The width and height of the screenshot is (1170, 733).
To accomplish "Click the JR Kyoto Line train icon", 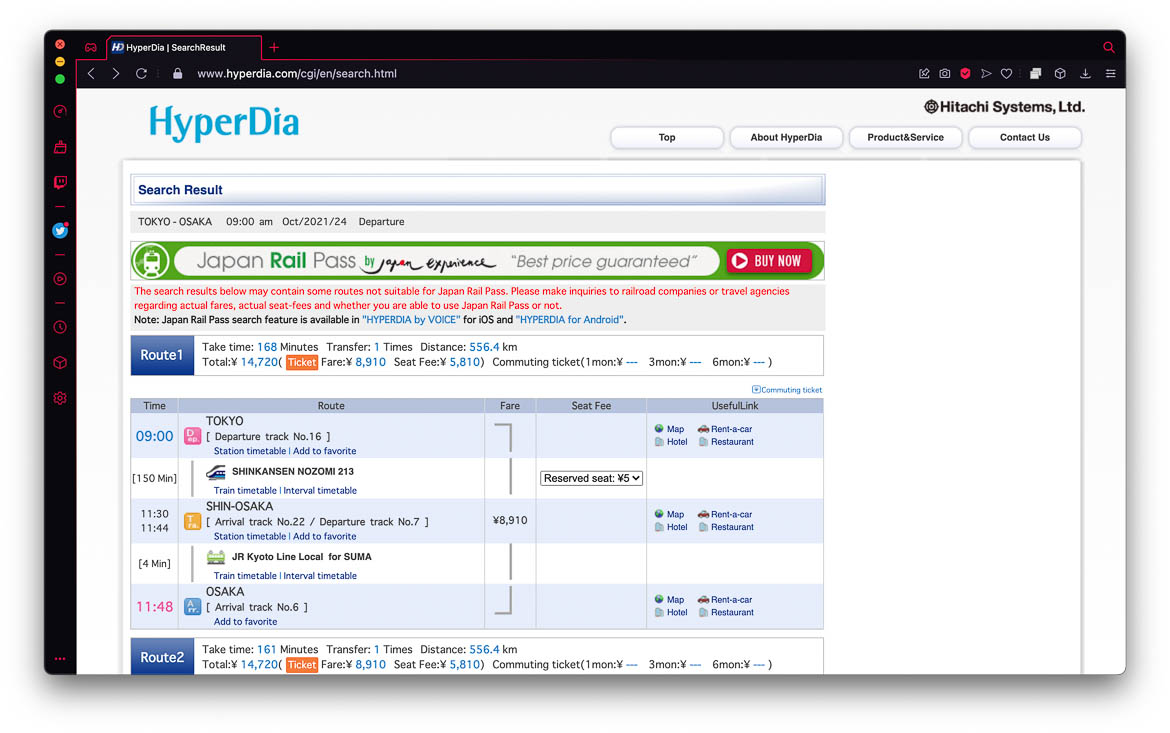I will tap(216, 557).
